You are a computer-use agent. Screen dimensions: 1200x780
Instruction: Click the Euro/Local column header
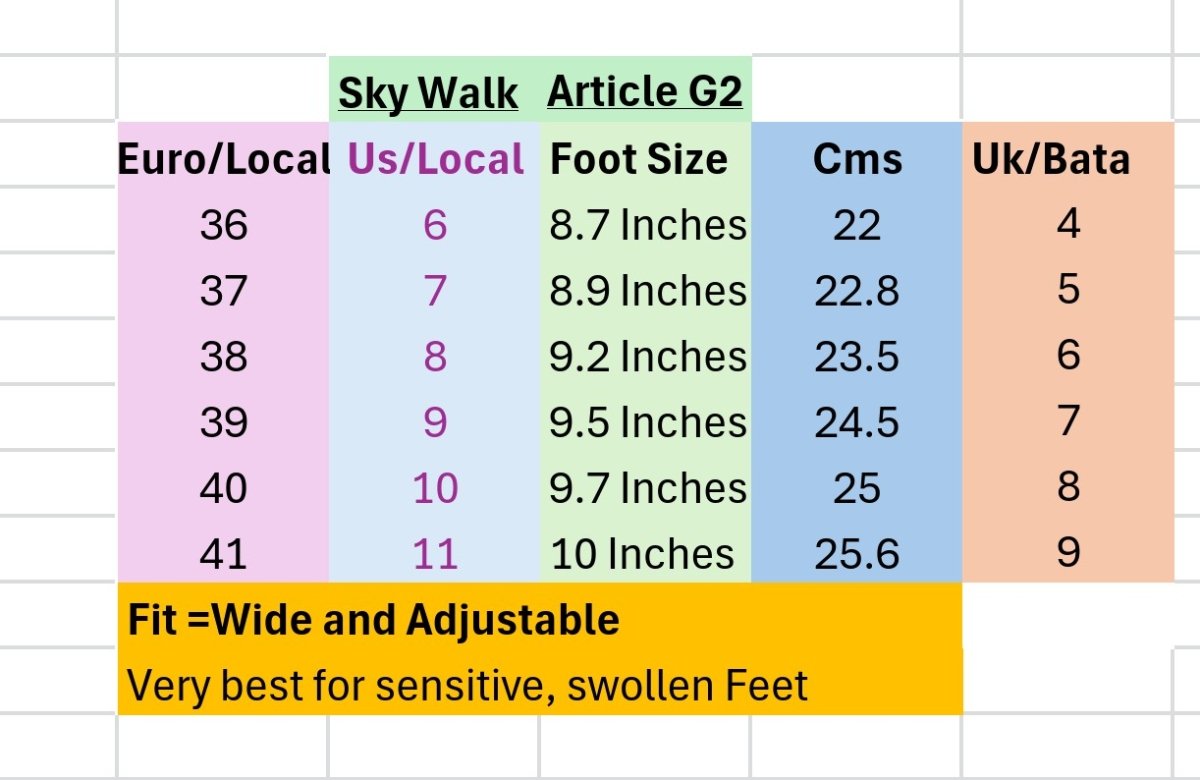223,159
